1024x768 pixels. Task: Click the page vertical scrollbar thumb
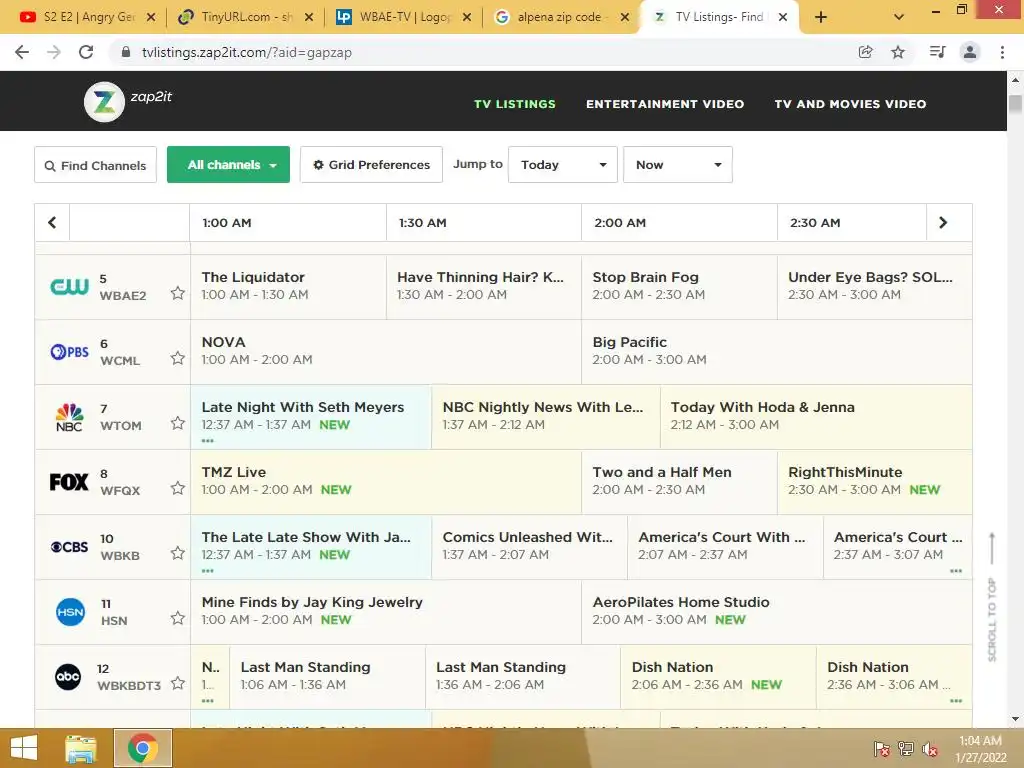point(1015,104)
